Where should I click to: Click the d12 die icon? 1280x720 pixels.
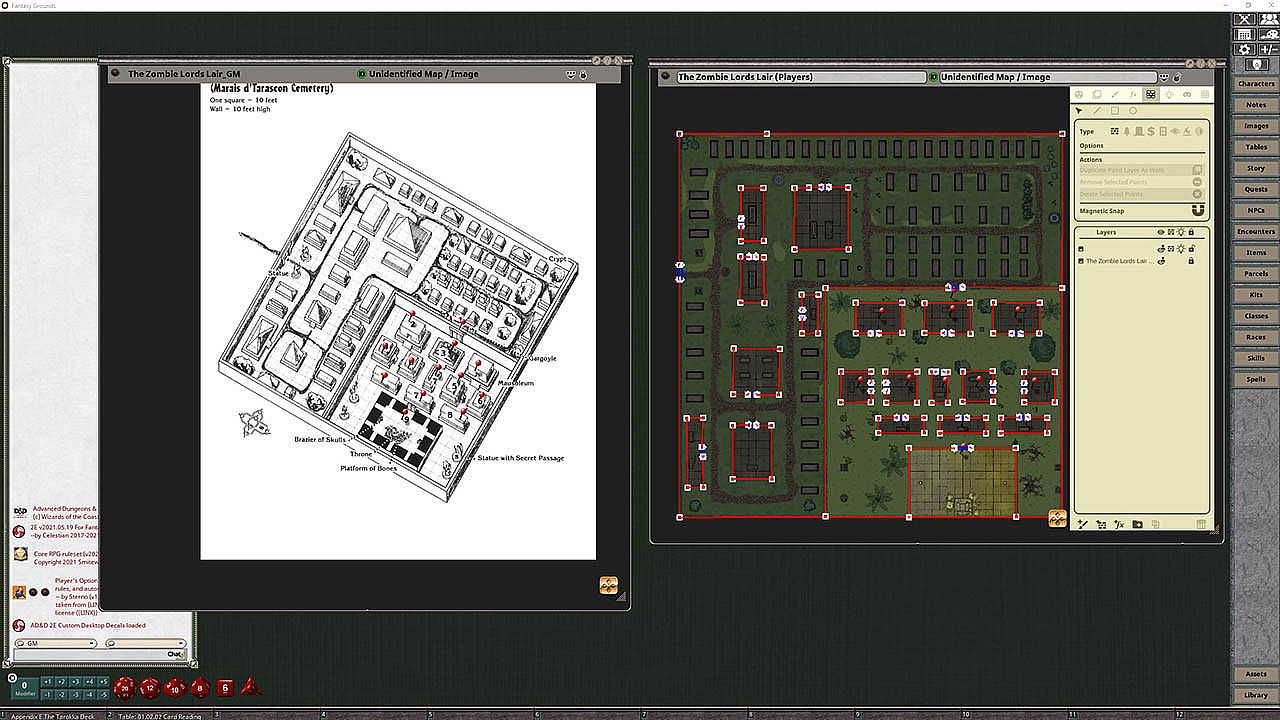149,687
